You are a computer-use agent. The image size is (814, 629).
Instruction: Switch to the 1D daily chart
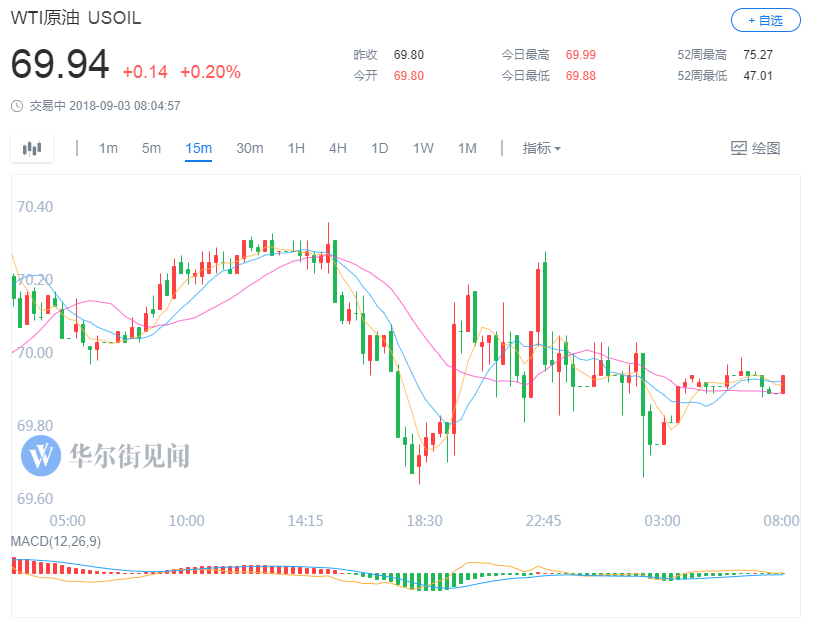[379, 148]
